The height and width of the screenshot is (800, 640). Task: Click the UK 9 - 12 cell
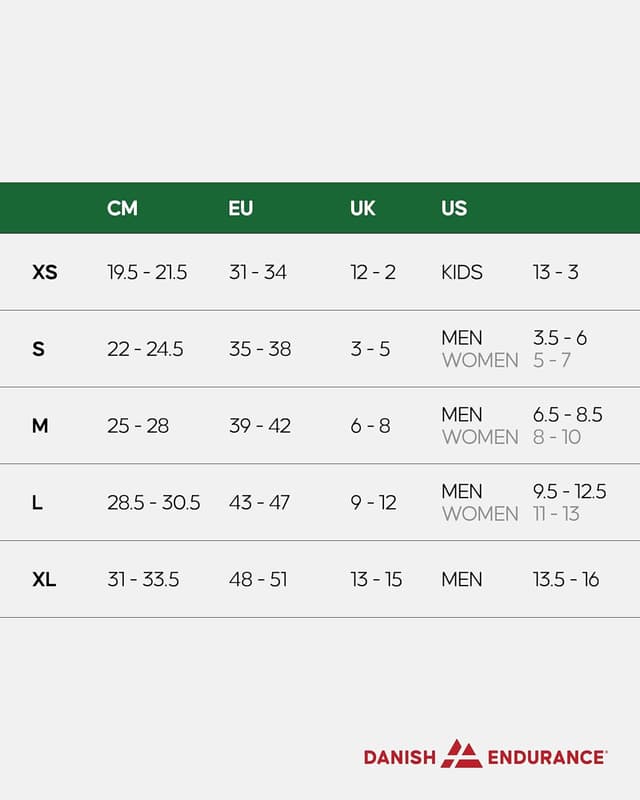tap(373, 503)
